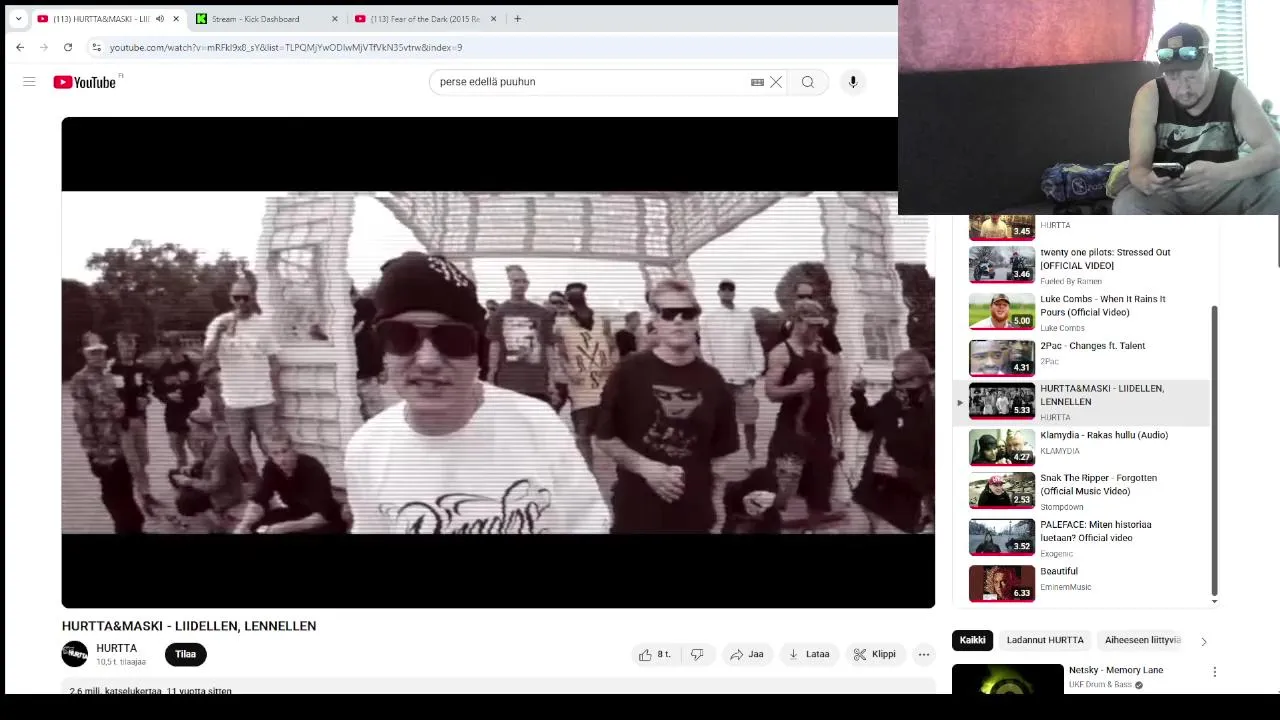Click the playlist scrollbar down arrow

[1215, 601]
